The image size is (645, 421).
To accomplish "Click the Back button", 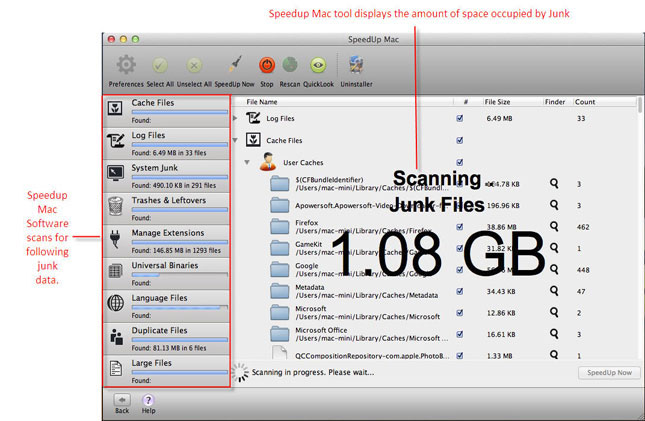I will 122,401.
